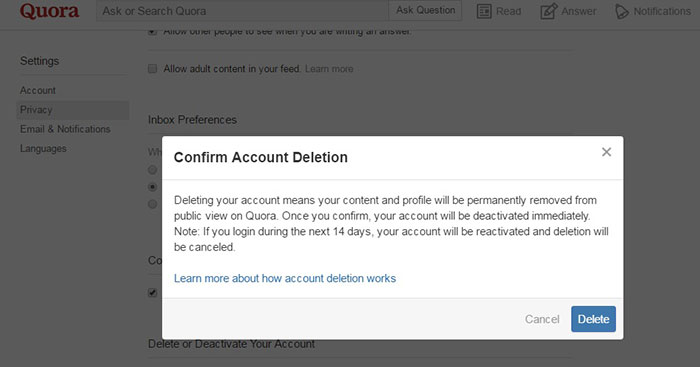This screenshot has height=367, width=700.
Task: Open Languages settings
Action: tap(43, 148)
